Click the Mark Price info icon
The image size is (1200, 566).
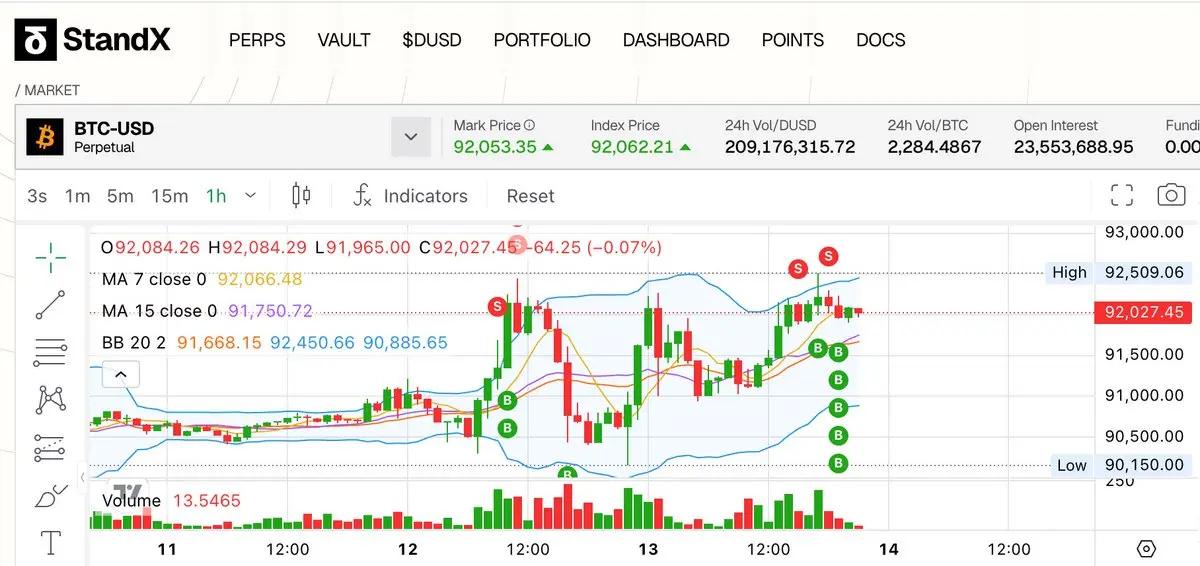(x=530, y=125)
